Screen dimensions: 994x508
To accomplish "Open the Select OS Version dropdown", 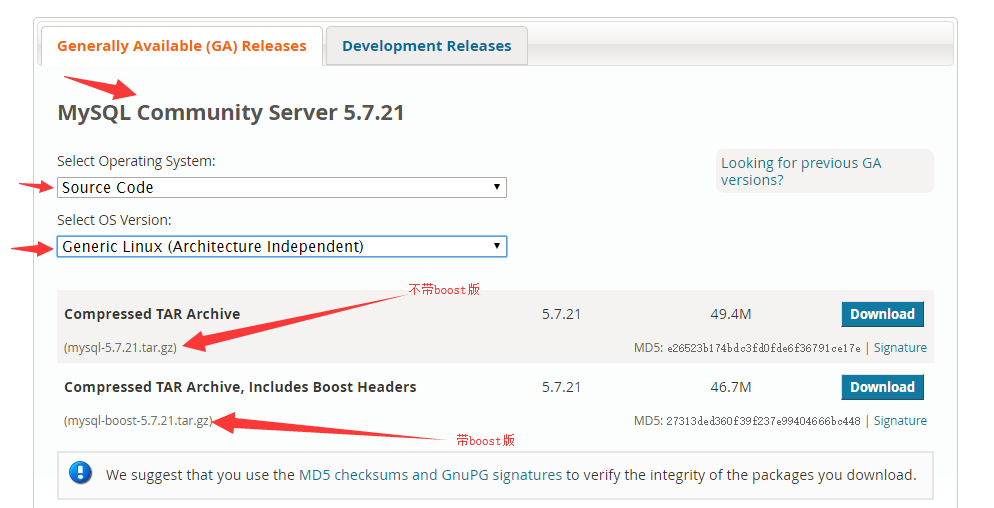I will (281, 247).
